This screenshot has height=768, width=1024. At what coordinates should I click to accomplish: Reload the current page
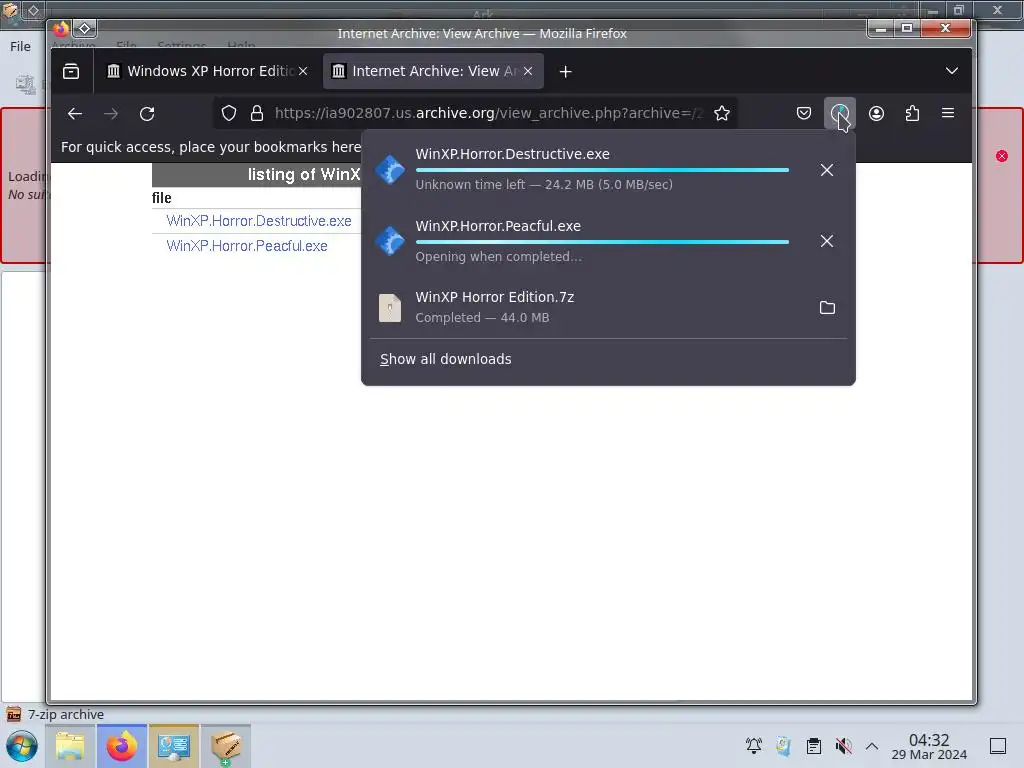(x=147, y=114)
